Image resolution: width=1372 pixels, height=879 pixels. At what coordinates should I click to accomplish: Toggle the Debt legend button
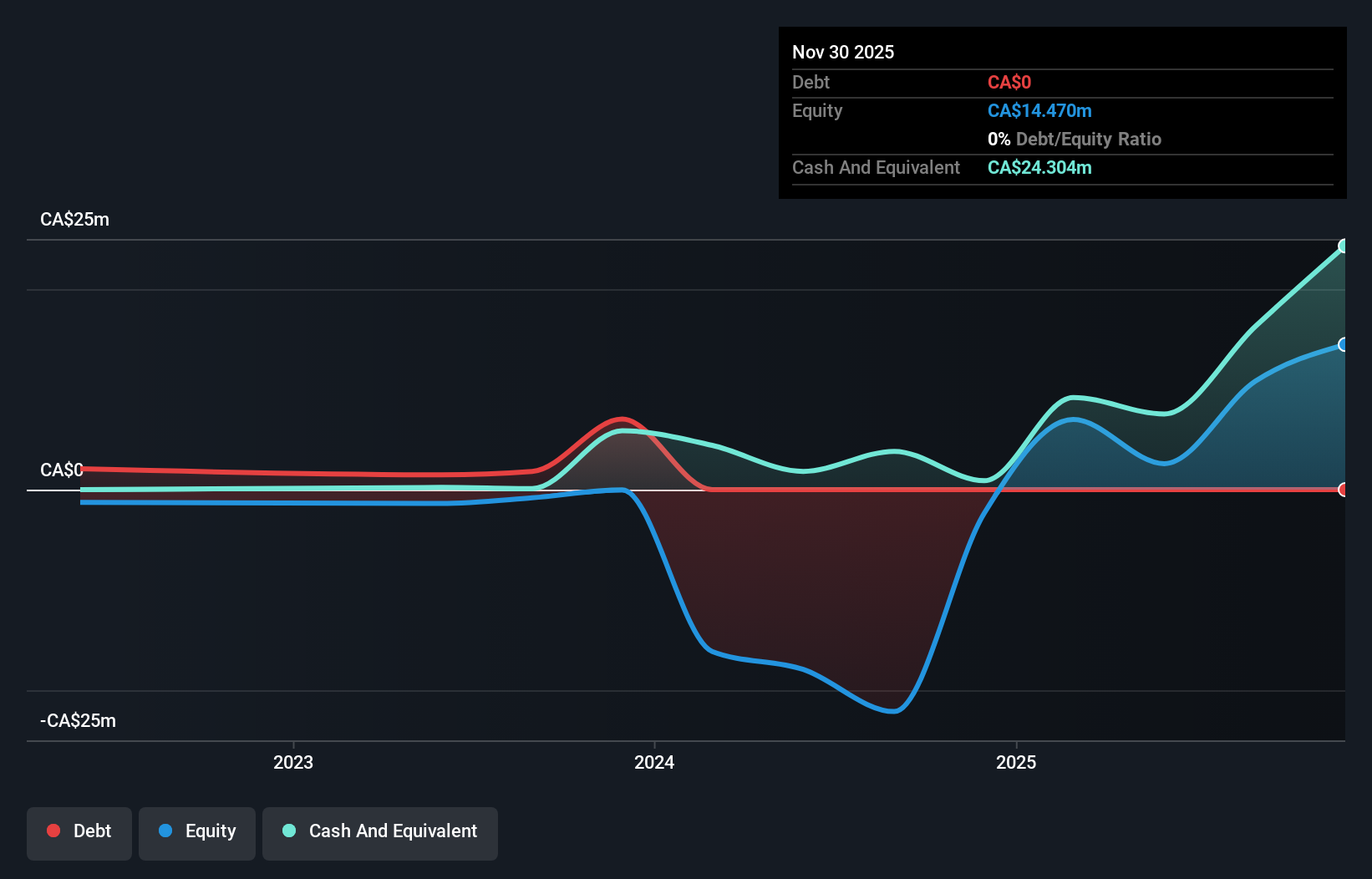[x=79, y=833]
